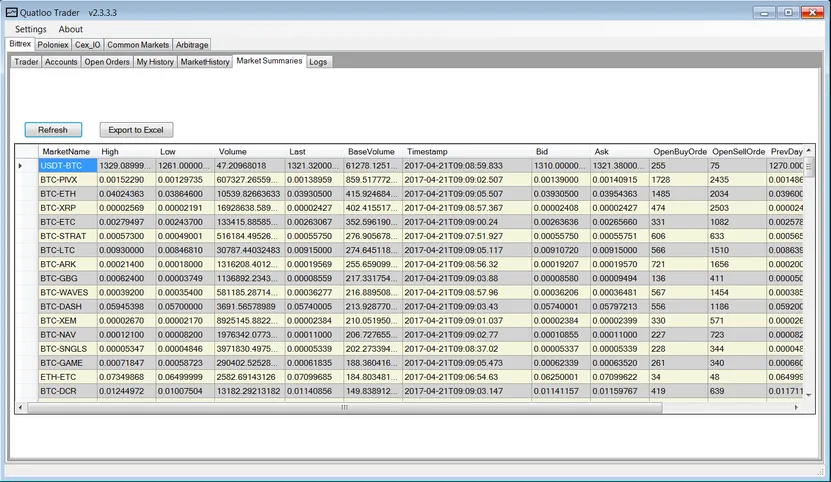Open the Logs sub-tab
Viewport: 831px width, 482px height.
tap(318, 62)
